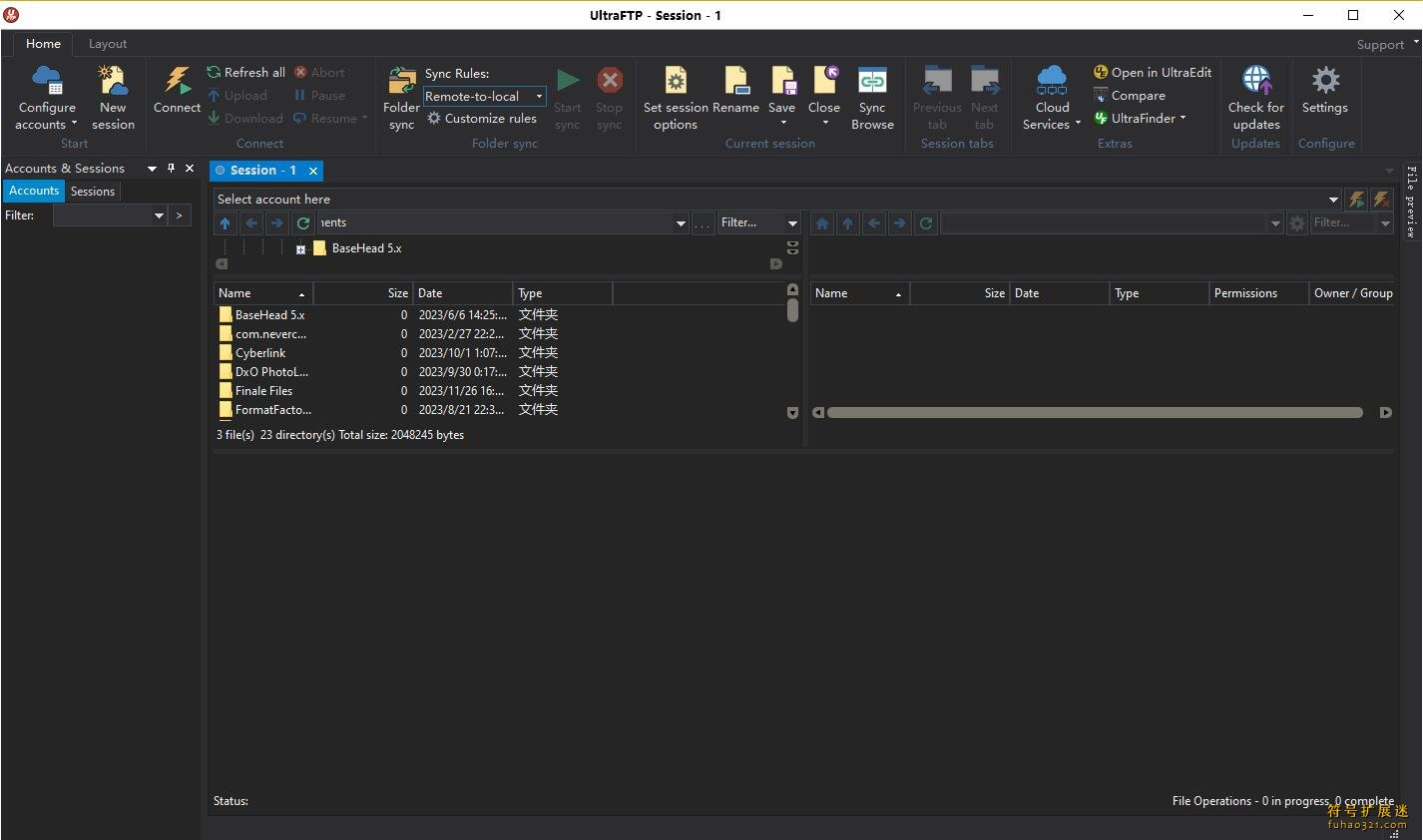
Task: Go up one folder in local pane
Action: [226, 223]
